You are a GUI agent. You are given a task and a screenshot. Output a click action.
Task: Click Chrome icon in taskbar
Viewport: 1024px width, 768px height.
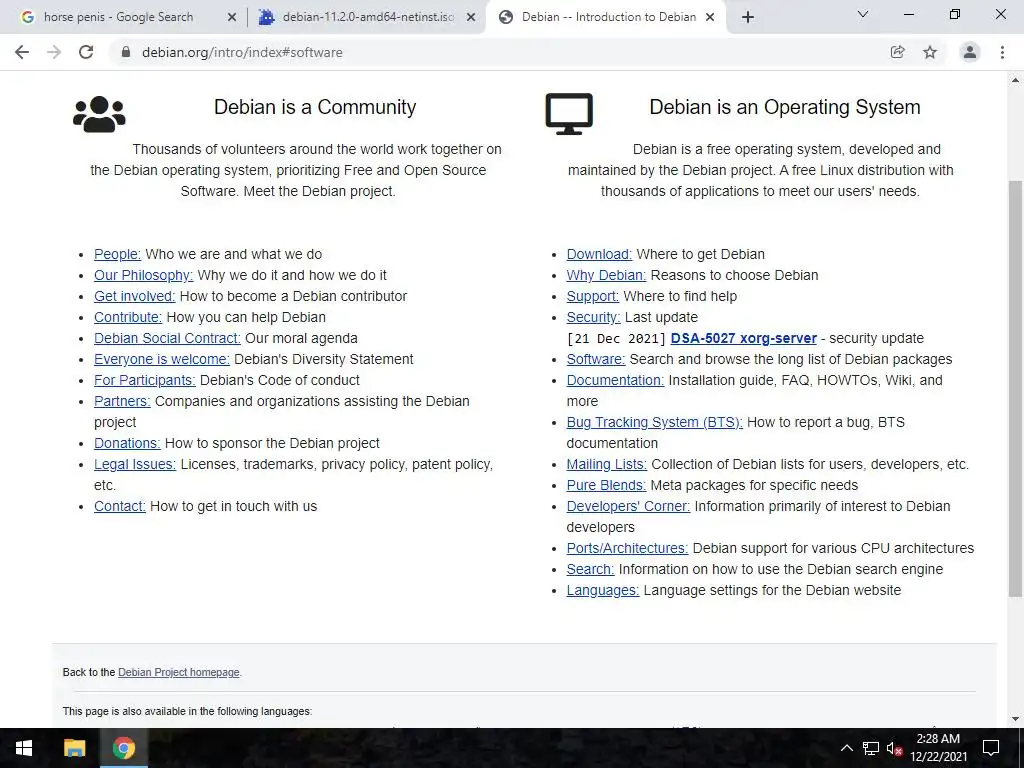pos(123,748)
